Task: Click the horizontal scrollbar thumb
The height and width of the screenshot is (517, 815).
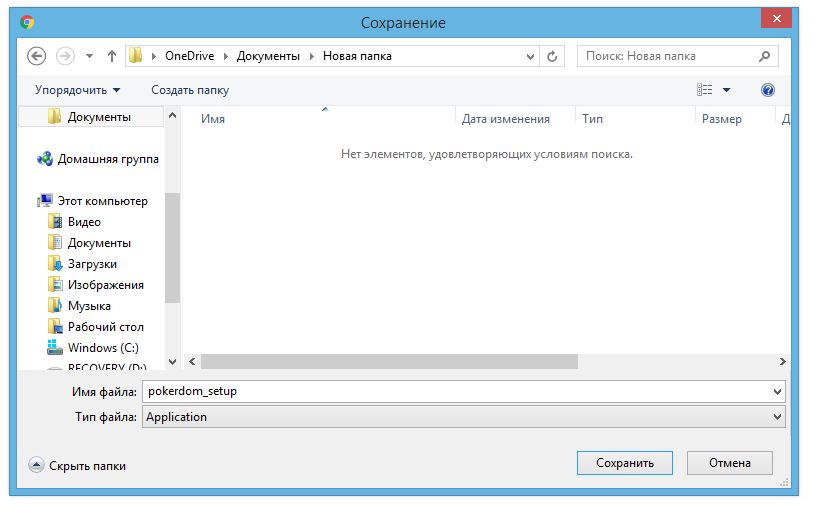Action: click(x=389, y=362)
